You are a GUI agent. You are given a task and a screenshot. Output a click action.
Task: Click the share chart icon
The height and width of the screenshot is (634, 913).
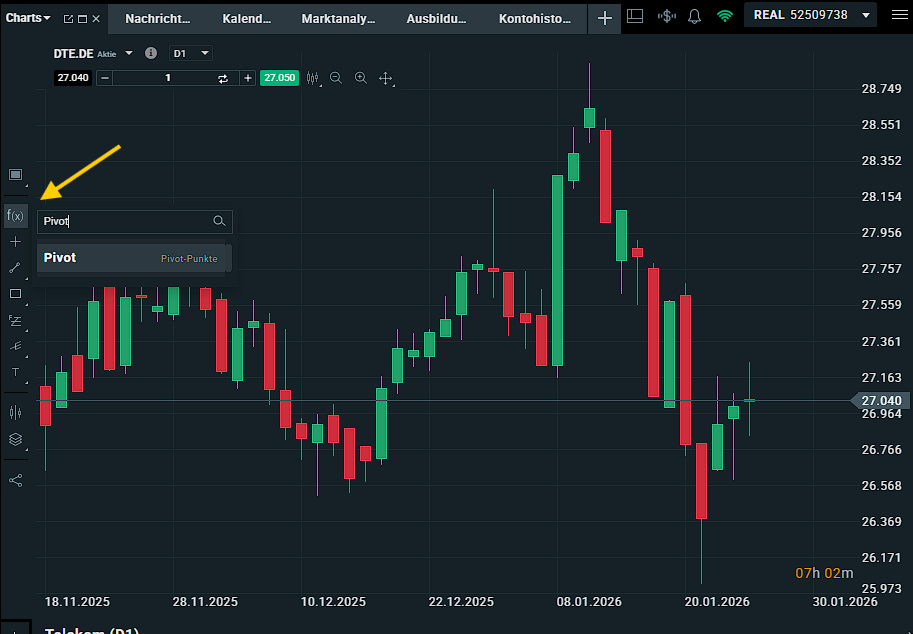15,480
